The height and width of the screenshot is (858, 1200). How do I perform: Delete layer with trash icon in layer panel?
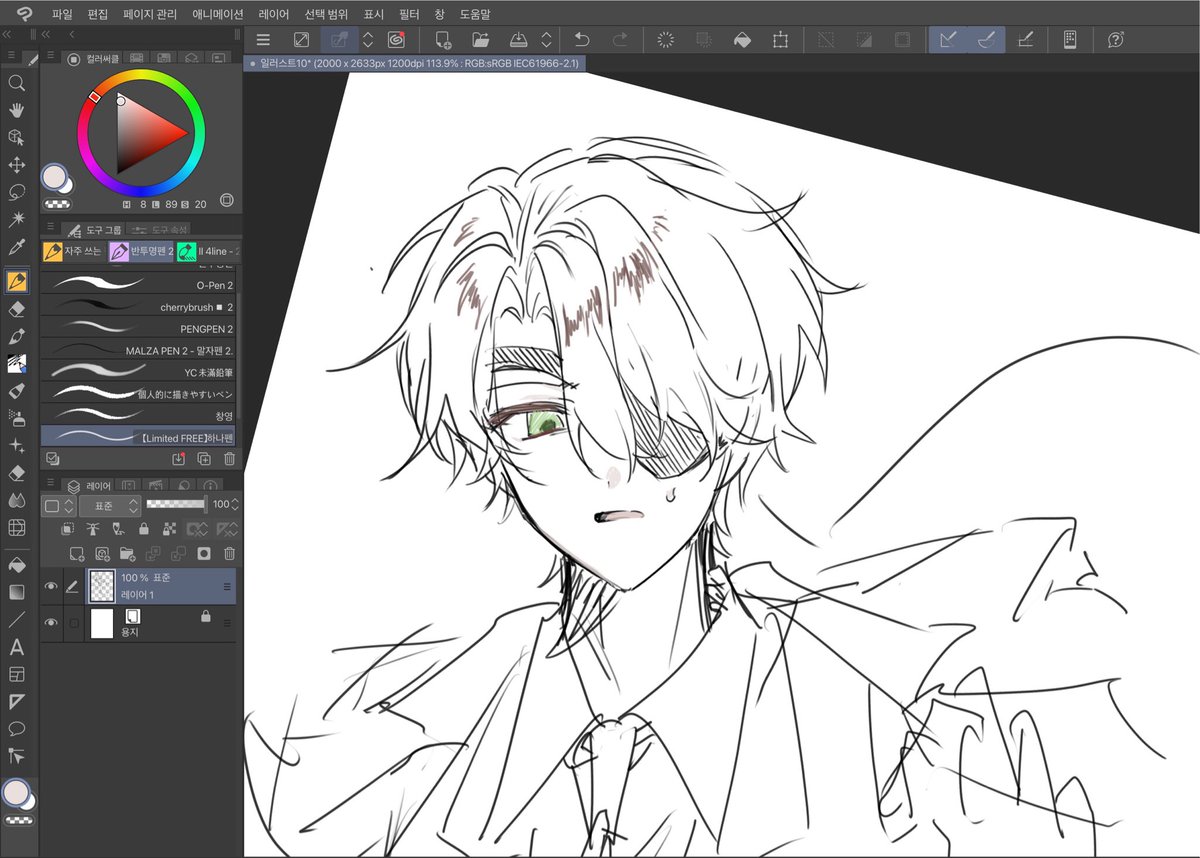point(230,553)
